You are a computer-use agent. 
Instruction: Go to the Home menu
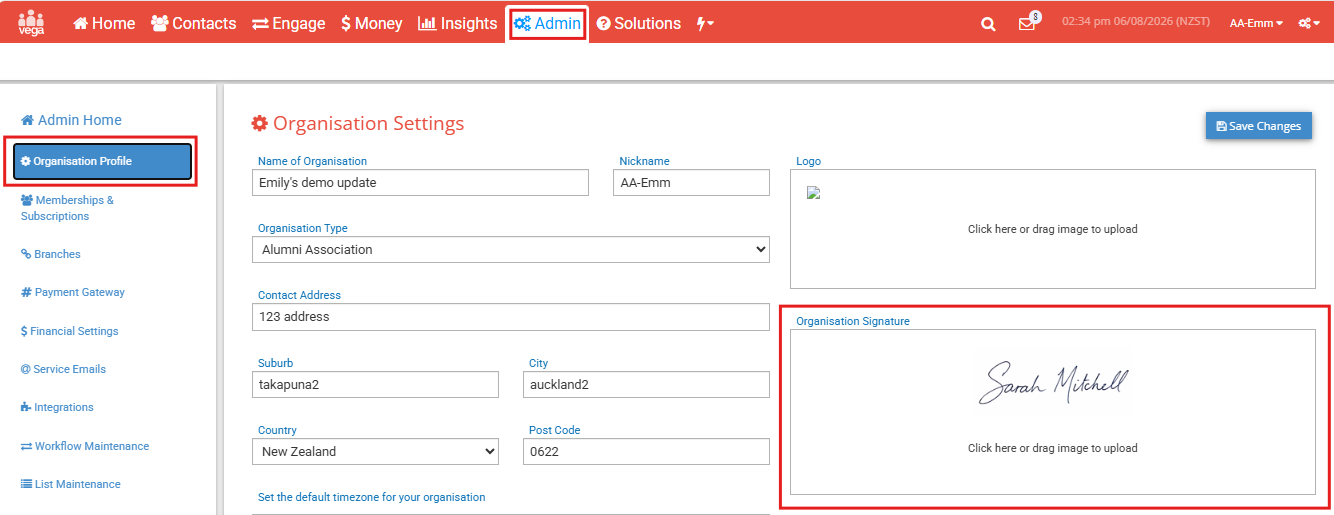click(104, 23)
